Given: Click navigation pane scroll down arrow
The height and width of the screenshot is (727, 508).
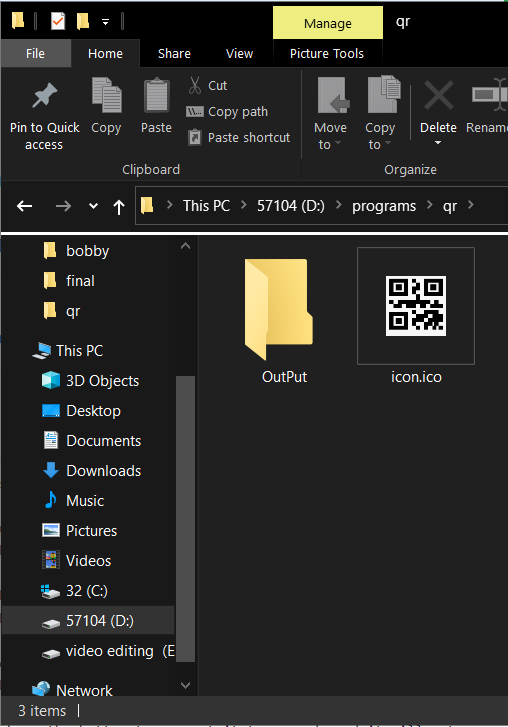Looking at the screenshot, I should click(x=185, y=685).
